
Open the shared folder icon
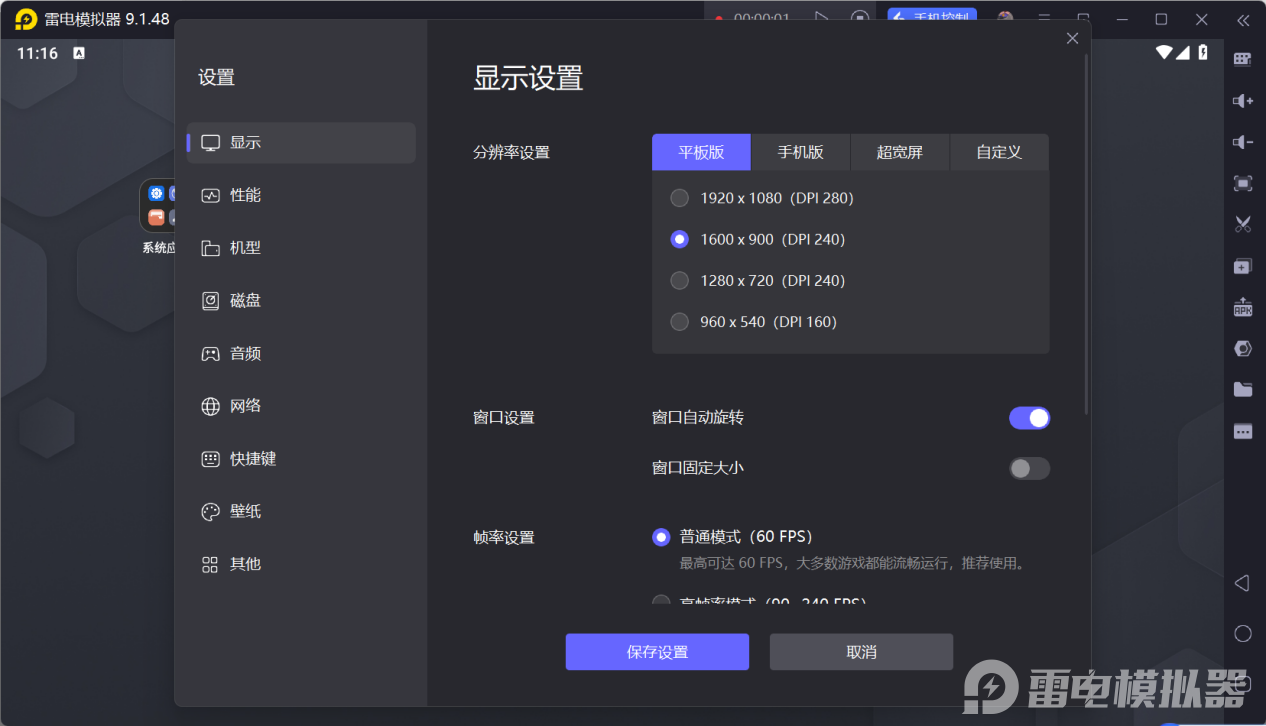pos(1242,390)
